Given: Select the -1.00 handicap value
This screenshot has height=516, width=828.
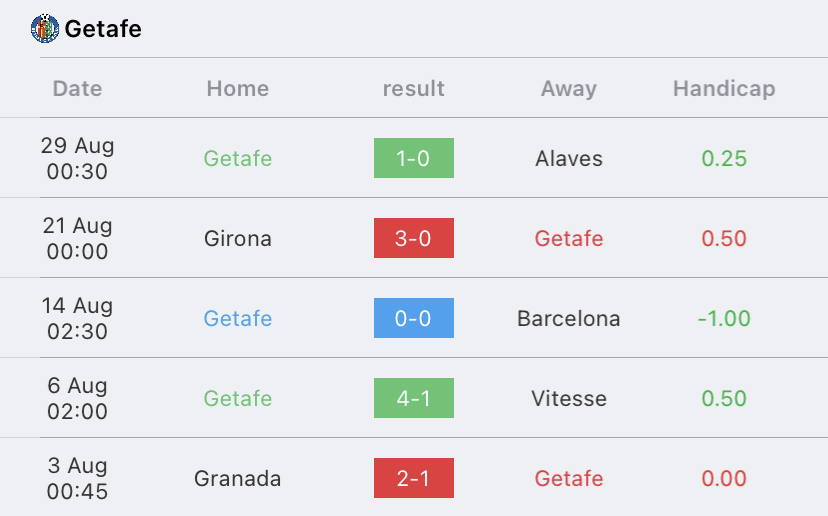Looking at the screenshot, I should 724,318.
